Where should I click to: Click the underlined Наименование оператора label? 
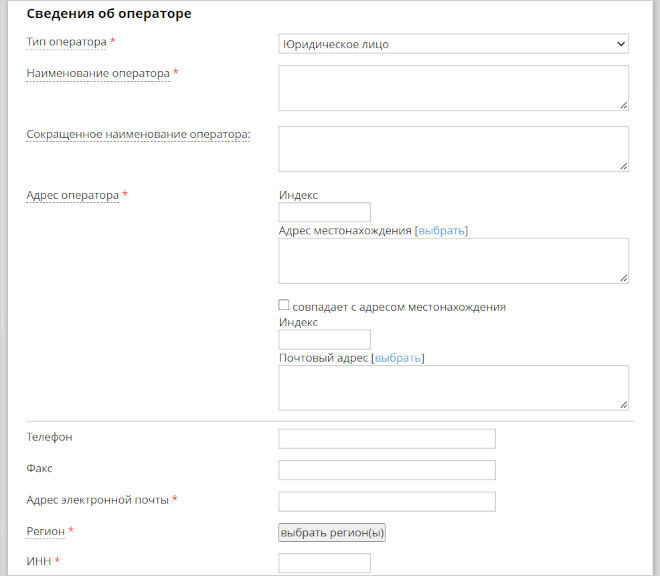tap(98, 73)
